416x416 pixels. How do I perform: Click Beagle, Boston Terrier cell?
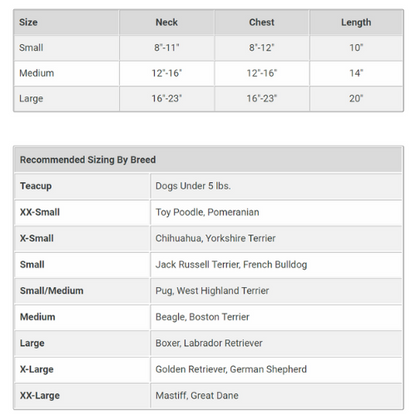point(276,317)
